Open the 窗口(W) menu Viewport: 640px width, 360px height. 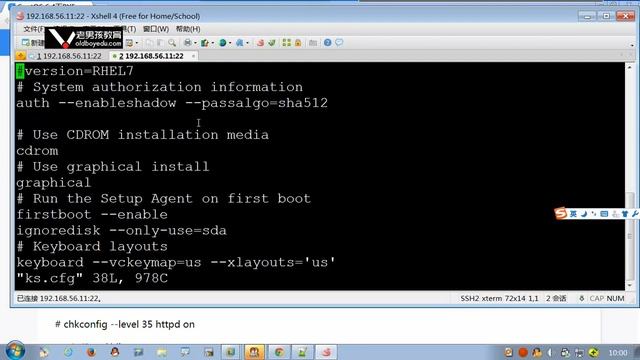coord(156,29)
